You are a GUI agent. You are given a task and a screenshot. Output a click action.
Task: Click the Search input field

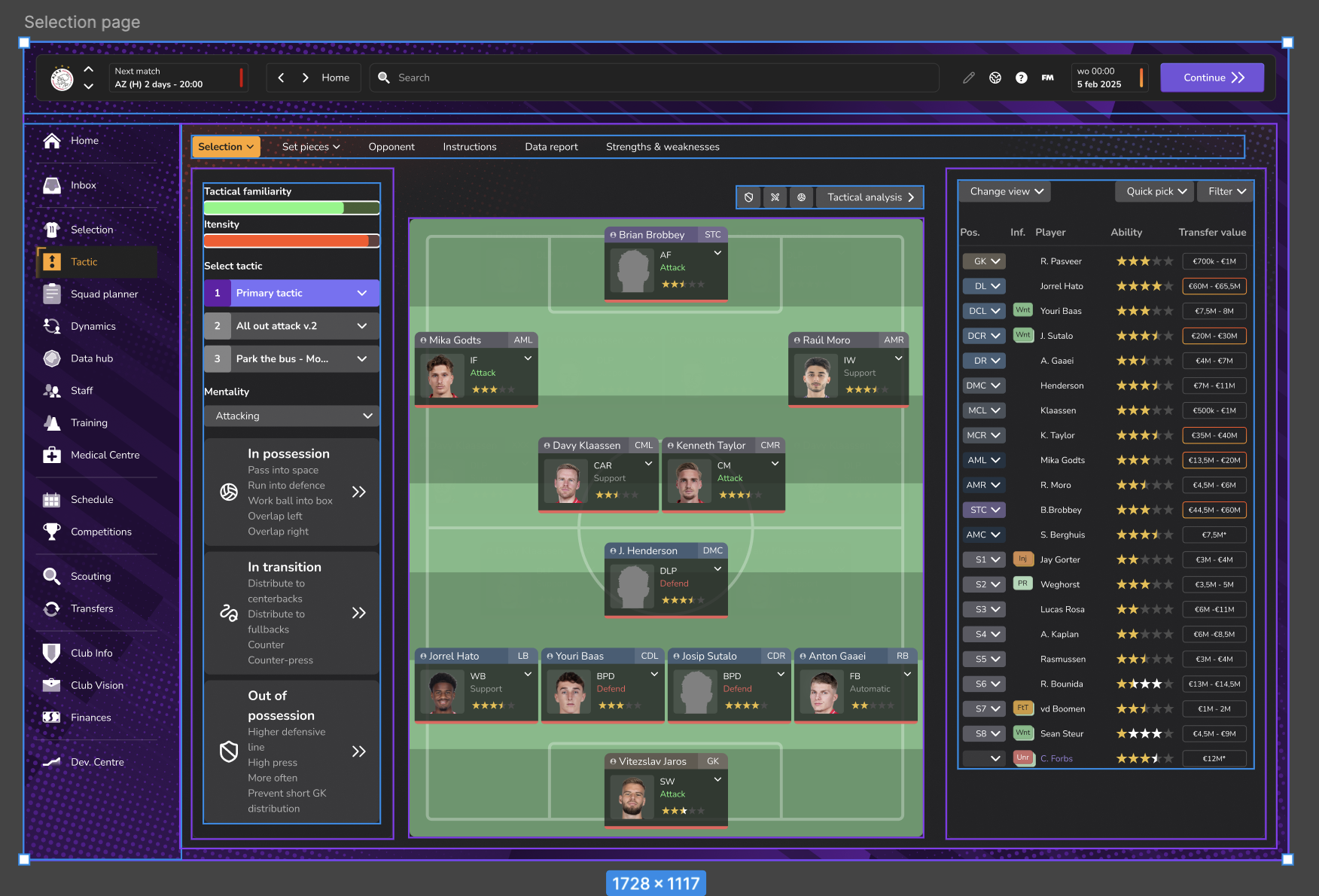[655, 78]
